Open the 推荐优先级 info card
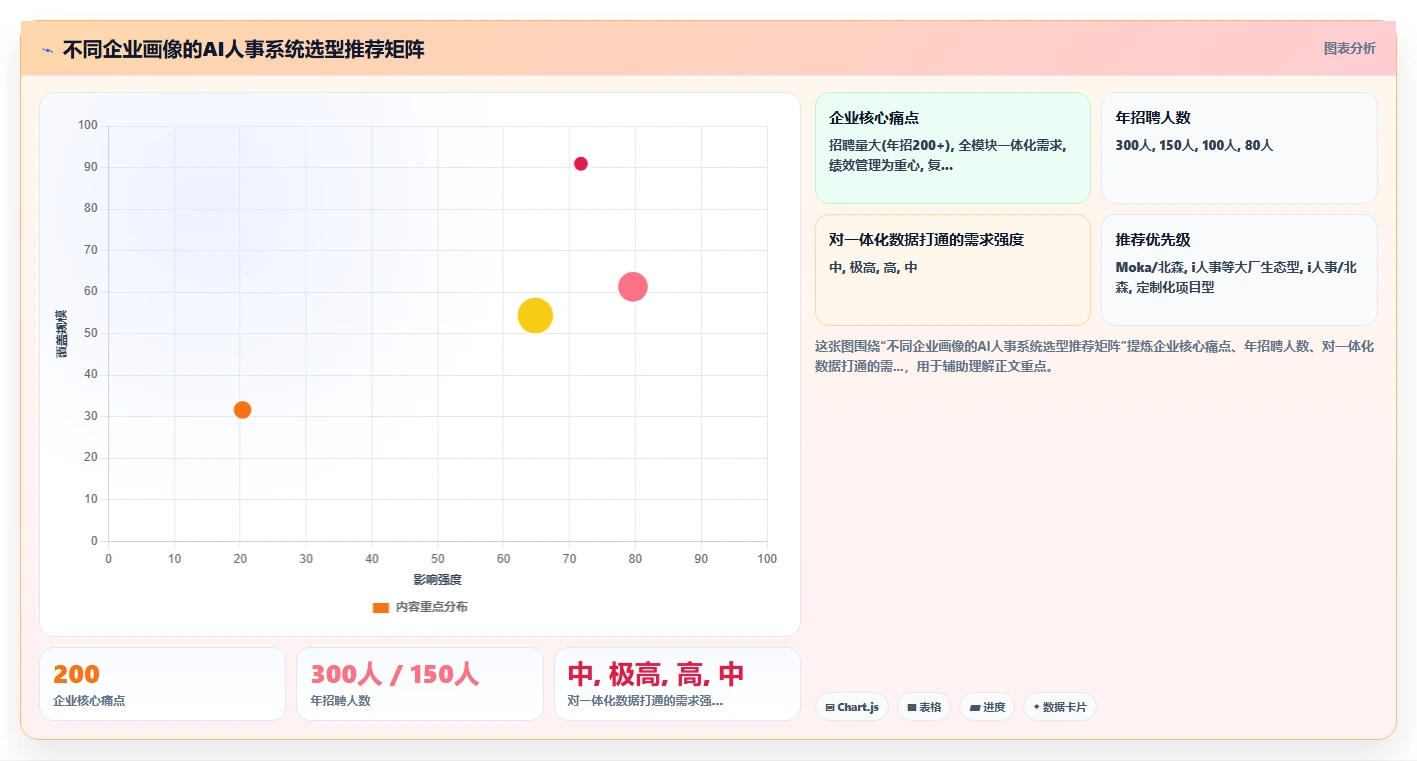This screenshot has height=761, width=1417. pos(1239,270)
